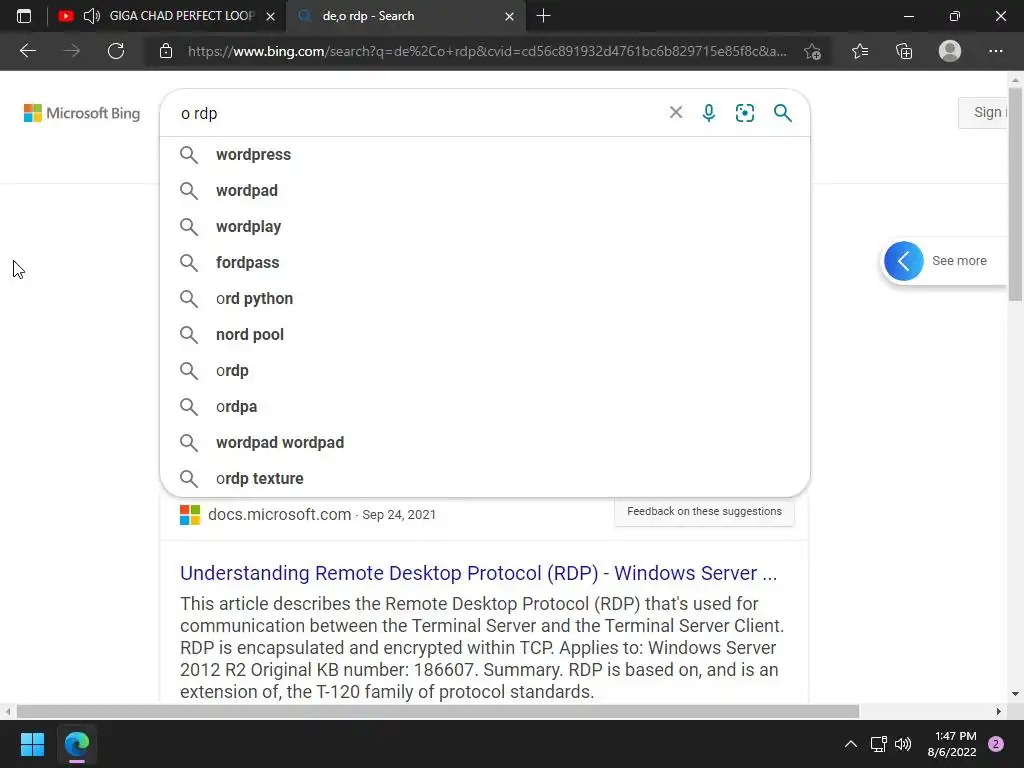Refresh the current page
Image resolution: width=1024 pixels, height=768 pixels.
[116, 51]
